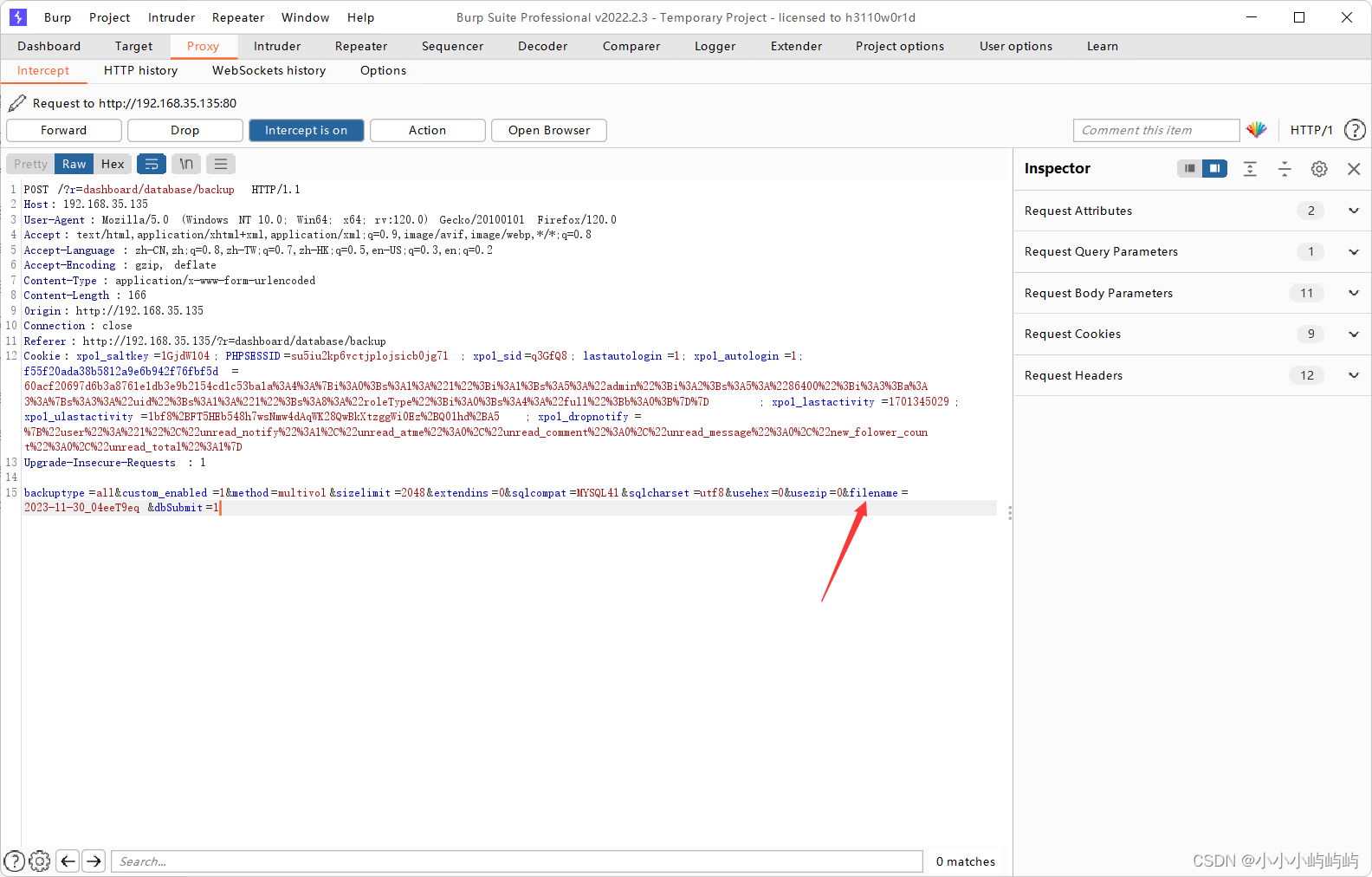Switch to the Target tab
This screenshot has width=1372, height=877.
coord(133,46)
